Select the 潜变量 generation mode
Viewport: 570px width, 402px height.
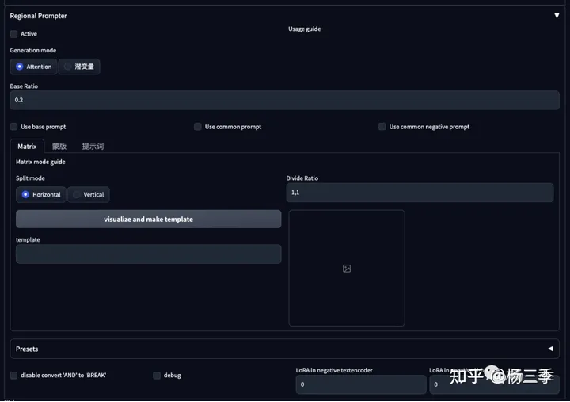pyautogui.click(x=79, y=67)
